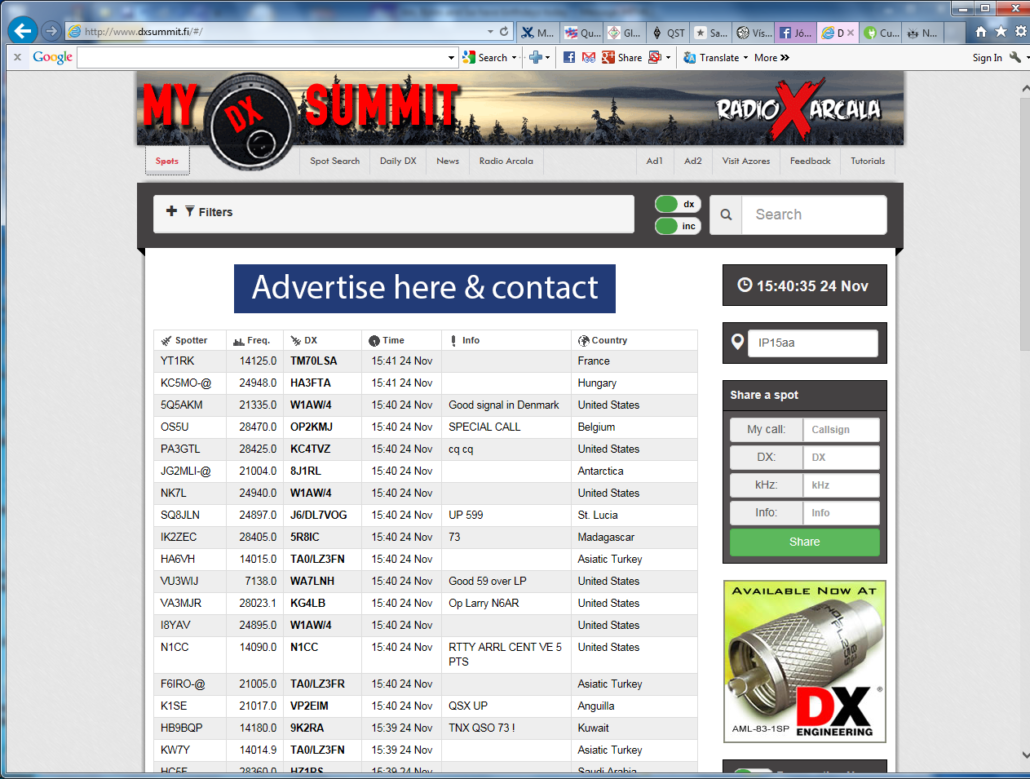Click the magnifier icon beside Search field
This screenshot has height=779, width=1030.
tap(726, 215)
